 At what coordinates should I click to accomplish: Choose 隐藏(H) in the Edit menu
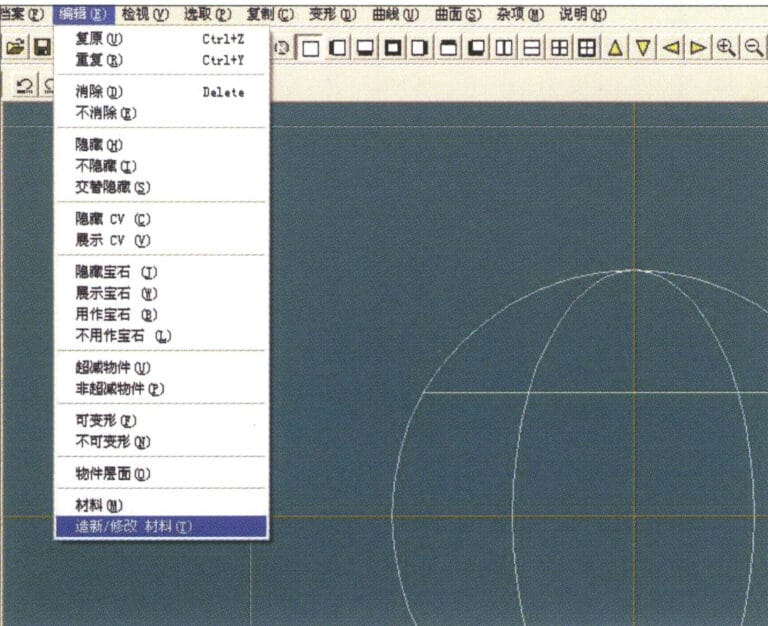tap(161, 144)
